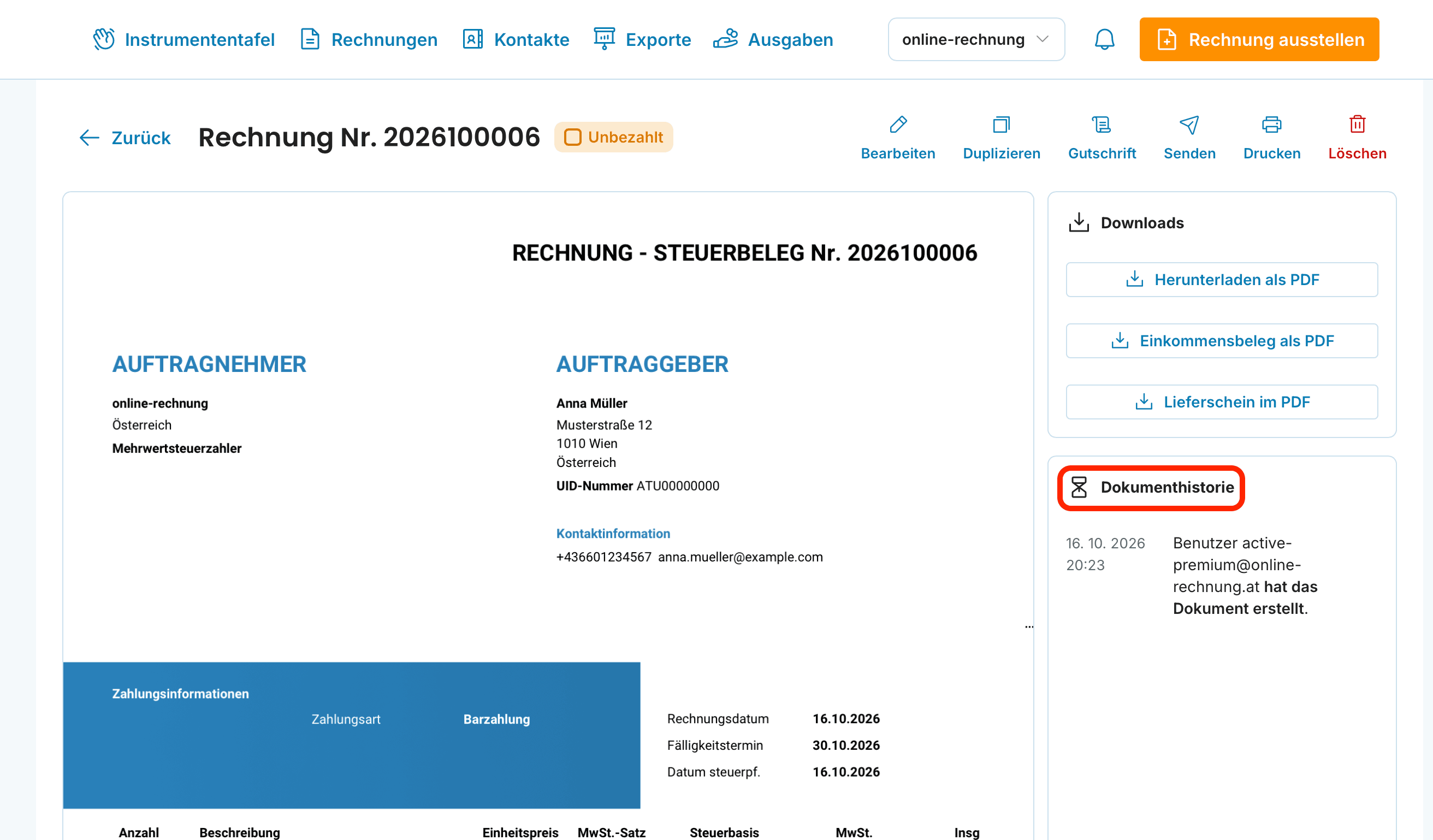Open the Kontakte page
The width and height of the screenshot is (1433, 840).
(x=516, y=39)
